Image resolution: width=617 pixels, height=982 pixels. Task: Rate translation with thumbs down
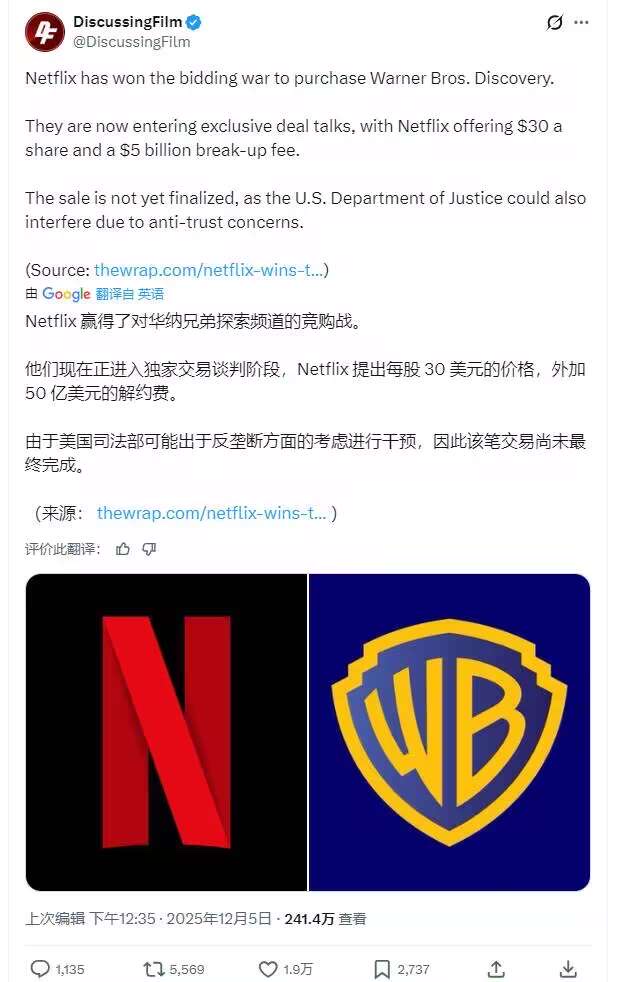149,549
